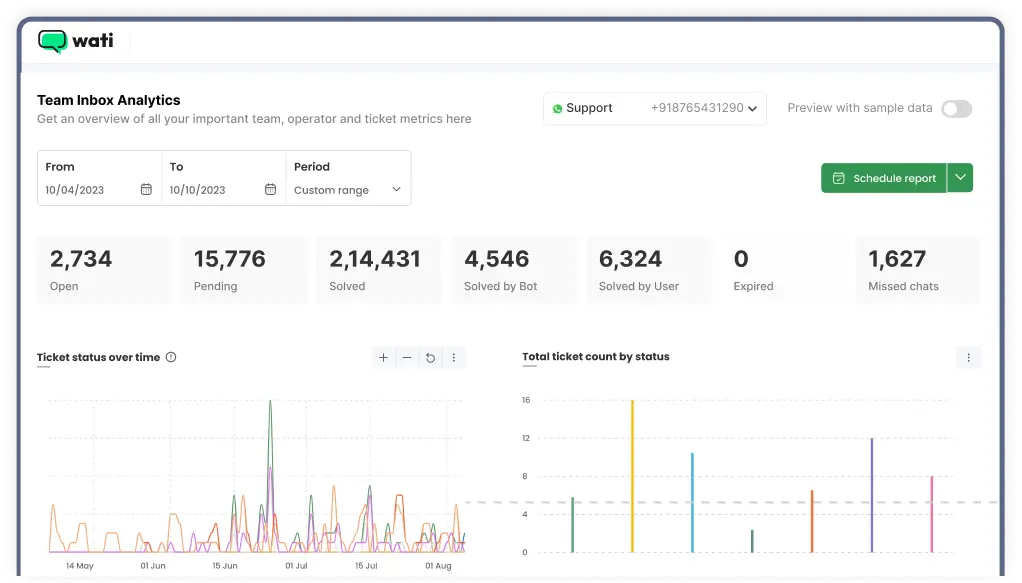This screenshot has height=583, width=1022.
Task: Open the Period custom range dropdown
Action: coord(348,190)
